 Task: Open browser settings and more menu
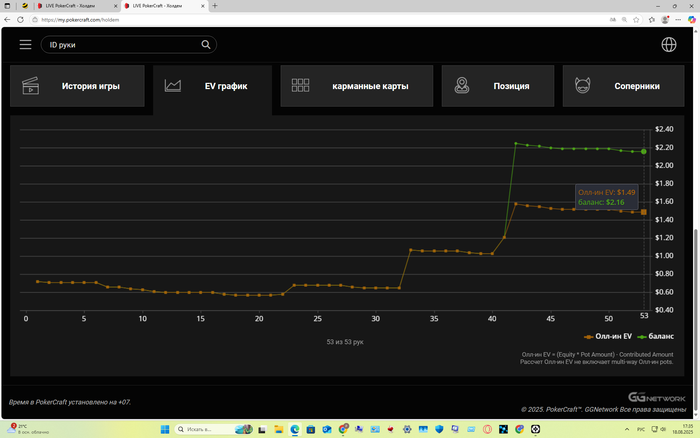pyautogui.click(x=678, y=20)
